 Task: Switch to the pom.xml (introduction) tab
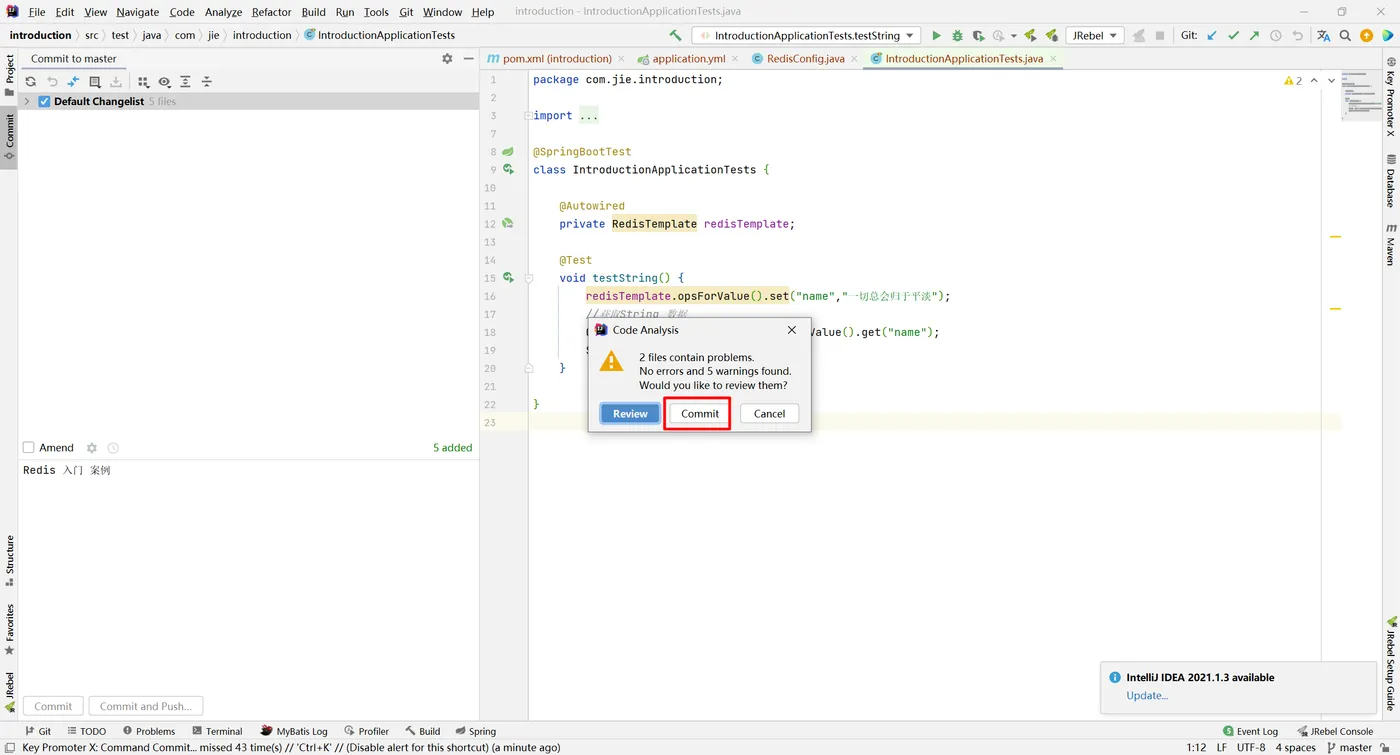click(x=556, y=59)
